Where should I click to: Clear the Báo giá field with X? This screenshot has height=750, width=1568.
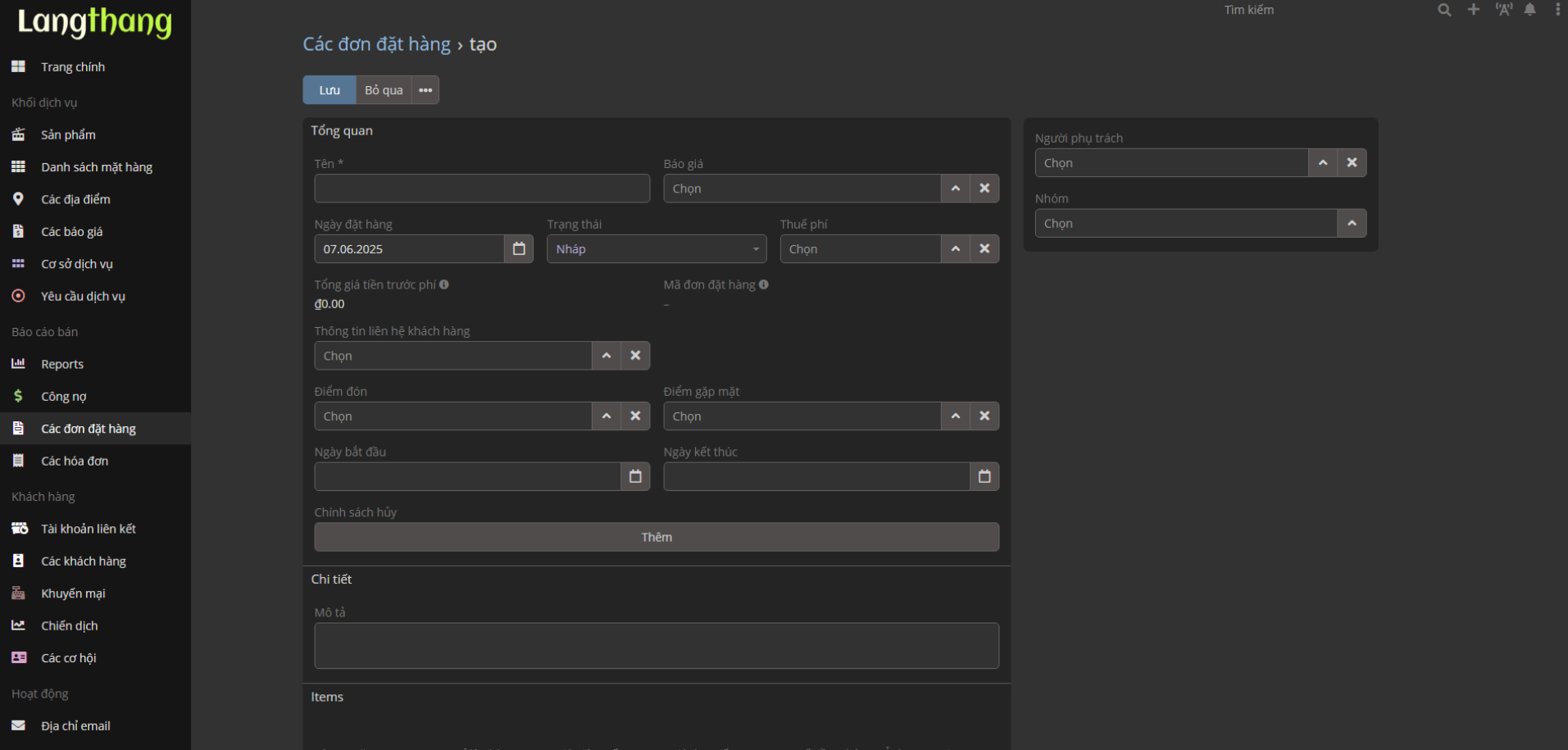tap(984, 189)
